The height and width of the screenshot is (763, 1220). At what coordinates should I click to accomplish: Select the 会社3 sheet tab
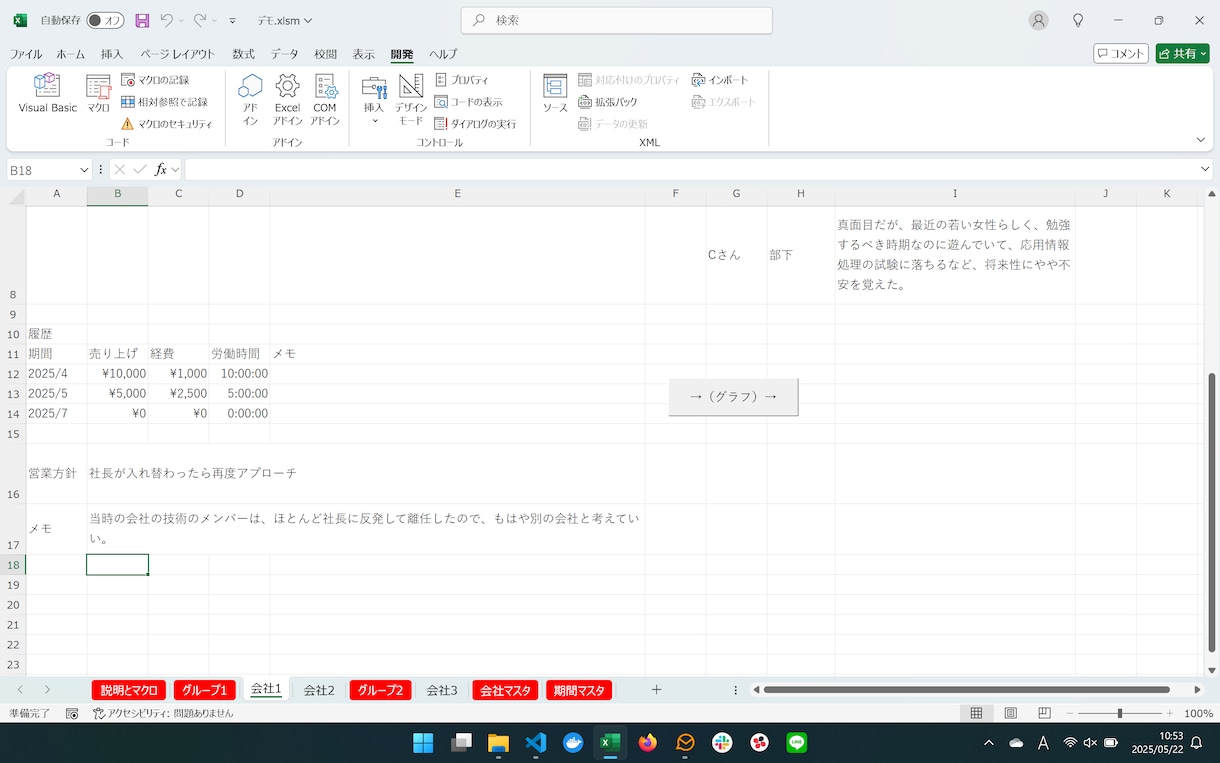click(442, 690)
